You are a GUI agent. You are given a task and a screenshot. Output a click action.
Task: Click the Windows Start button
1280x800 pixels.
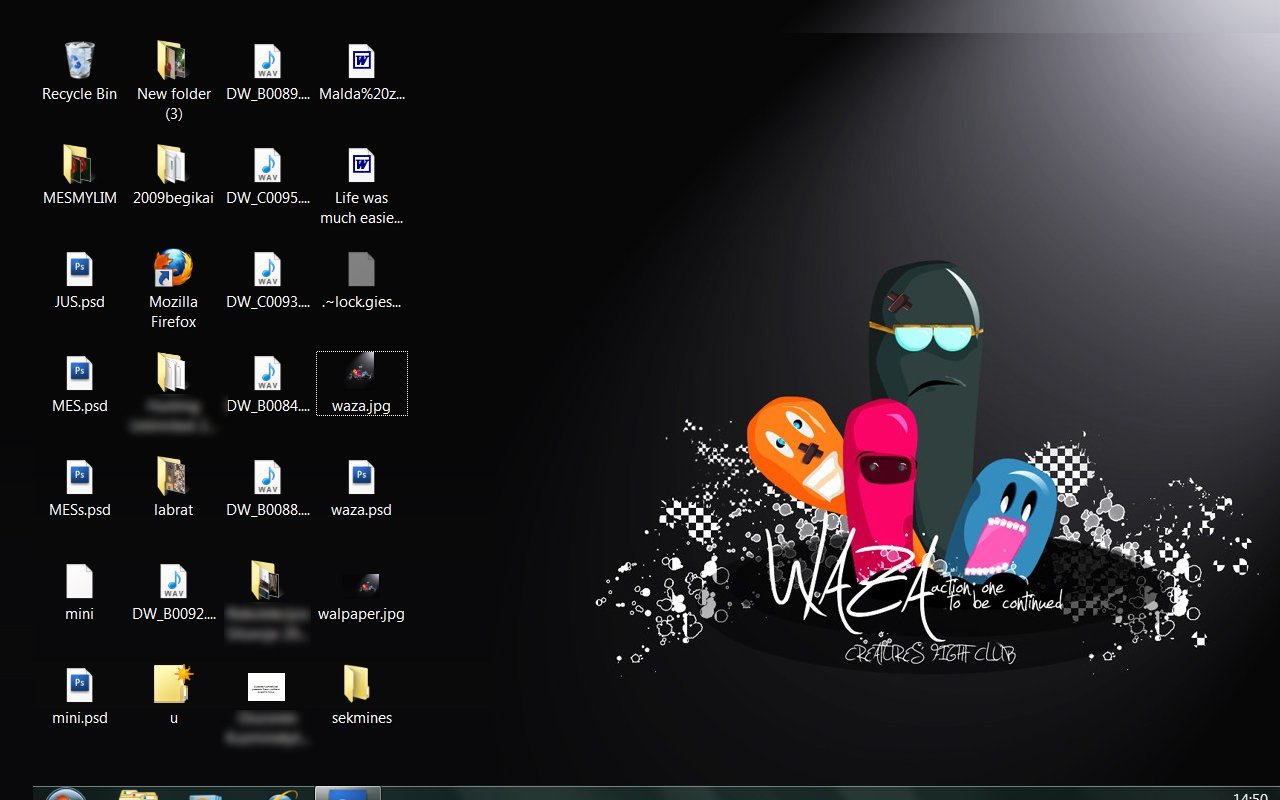[66, 794]
